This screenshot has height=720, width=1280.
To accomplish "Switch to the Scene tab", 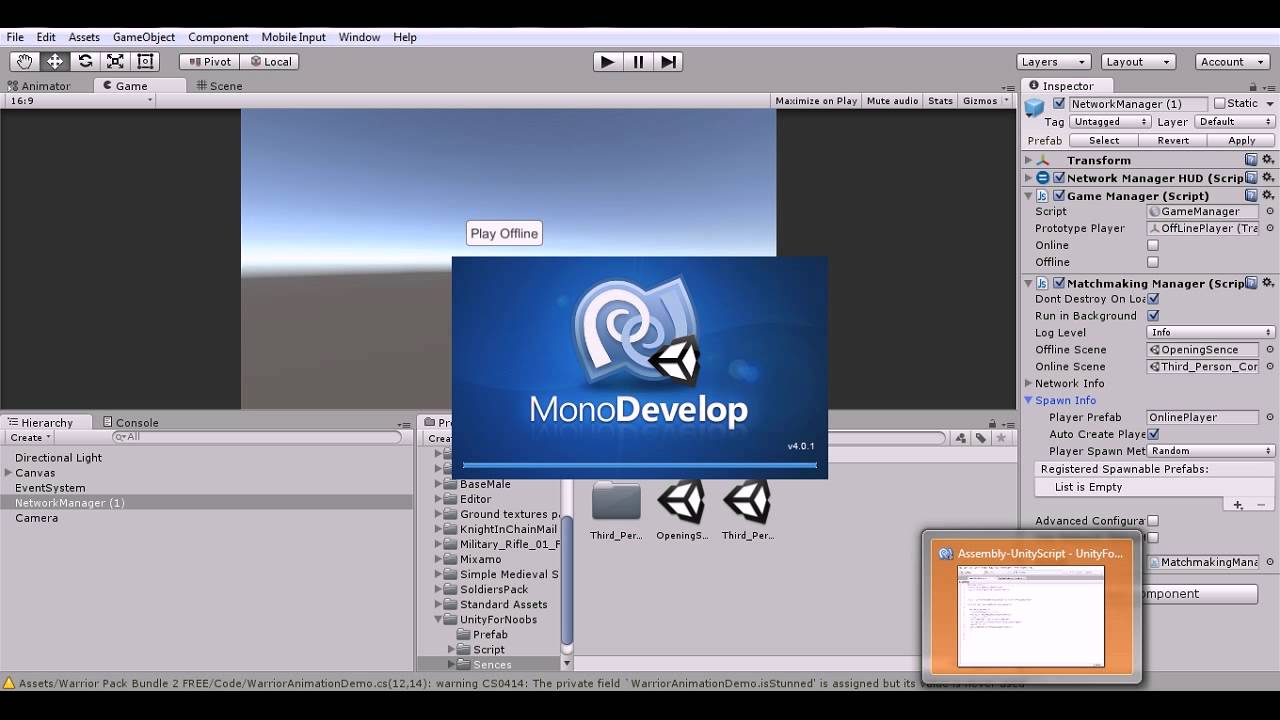I will pyautogui.click(x=219, y=86).
